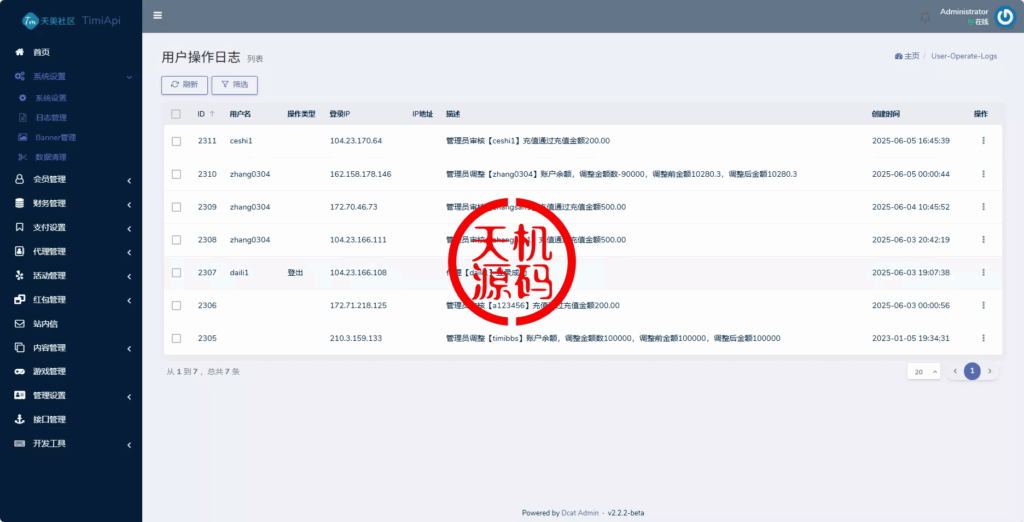1024x522 pixels.
Task: Click the 首页 home icon in sidebar
Action: tap(19, 52)
